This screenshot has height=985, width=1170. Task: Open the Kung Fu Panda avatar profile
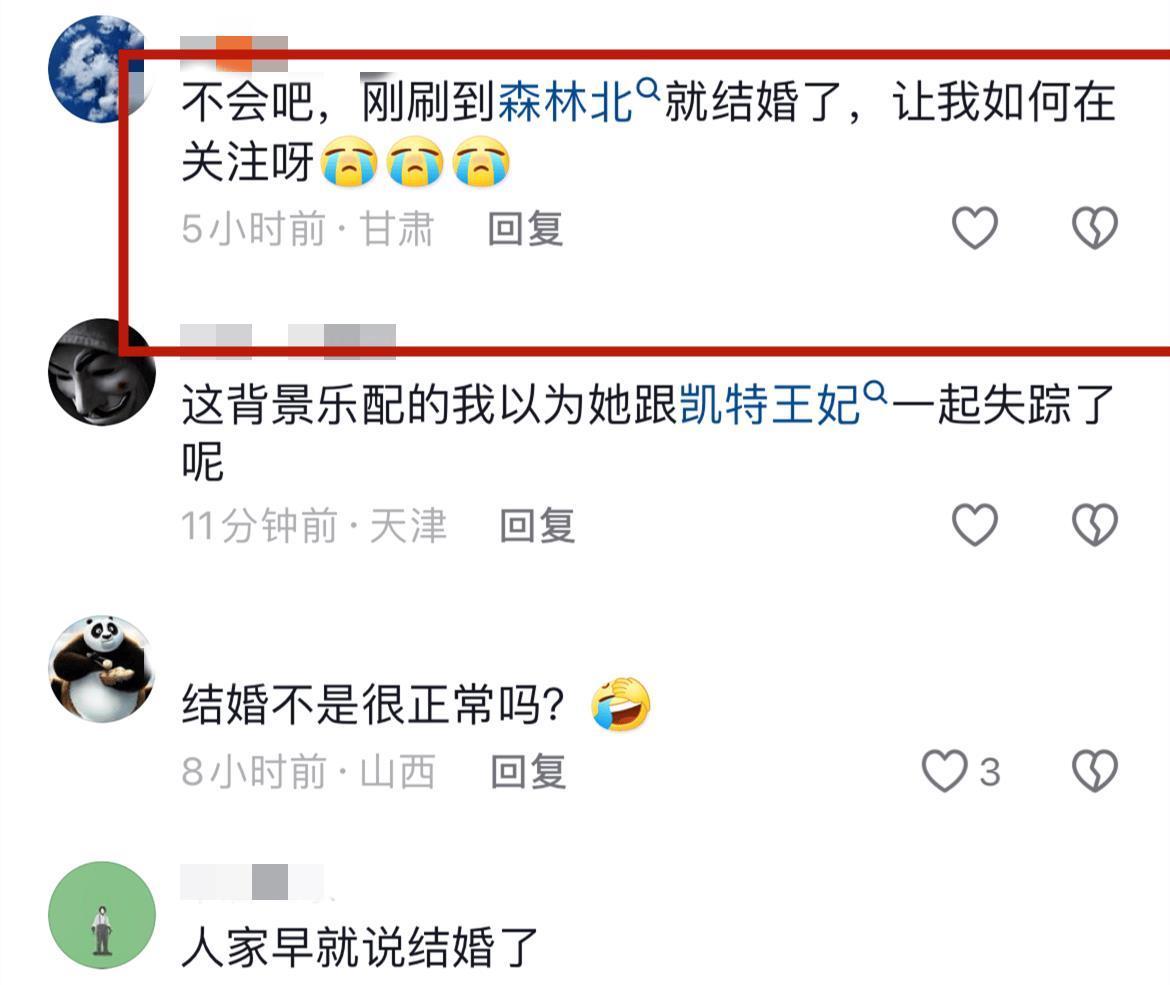coord(102,669)
